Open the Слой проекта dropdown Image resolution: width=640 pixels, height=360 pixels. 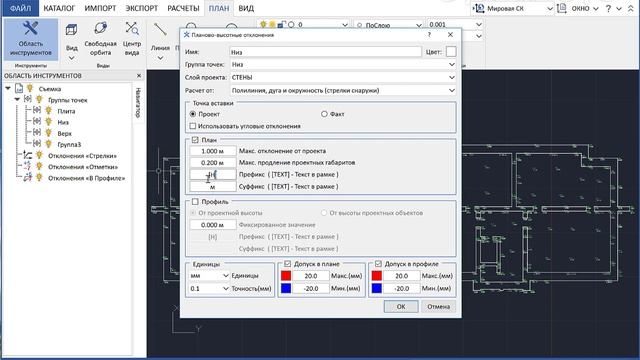pyautogui.click(x=343, y=77)
